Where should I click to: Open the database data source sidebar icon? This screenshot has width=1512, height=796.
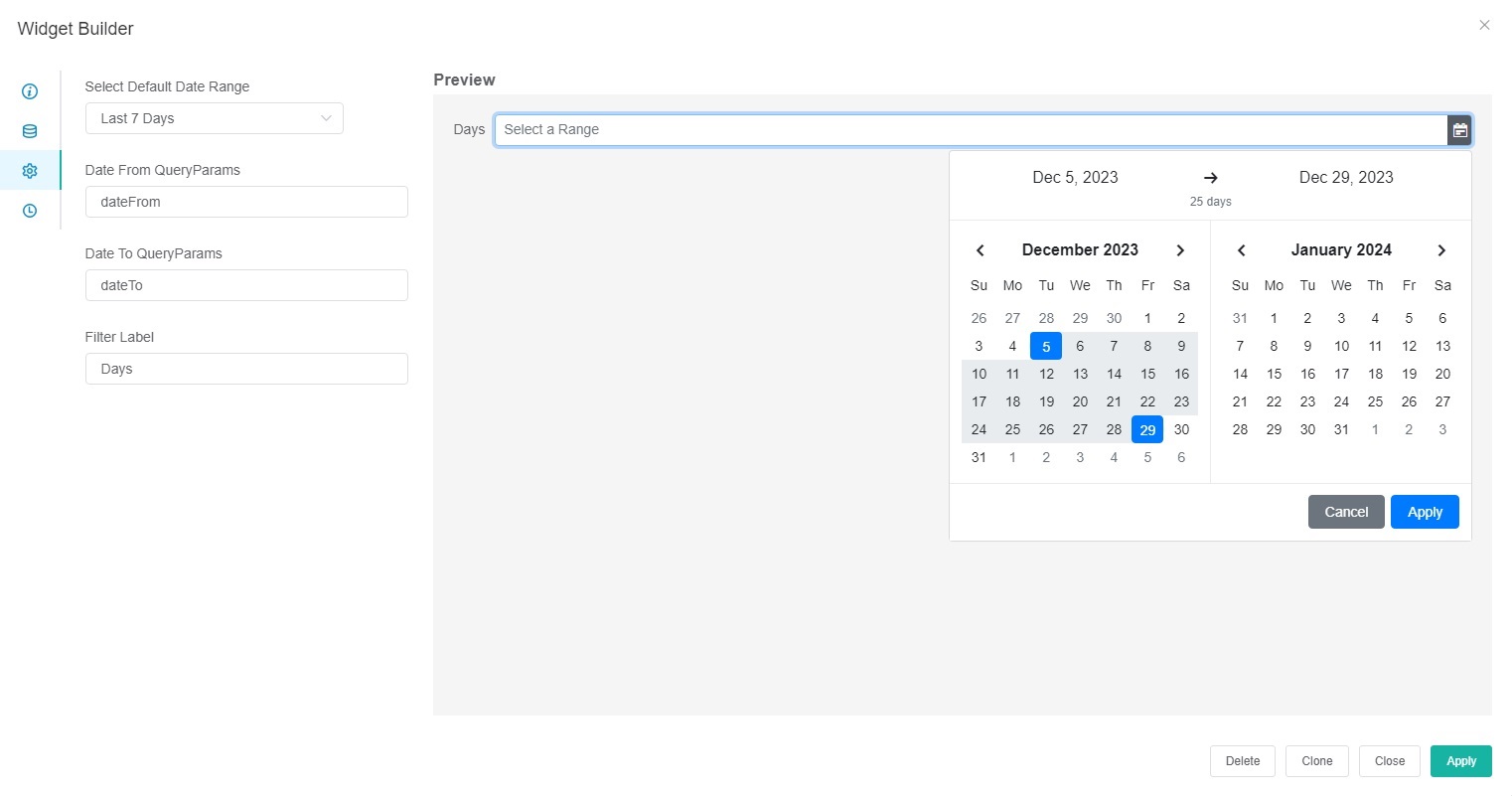click(30, 131)
